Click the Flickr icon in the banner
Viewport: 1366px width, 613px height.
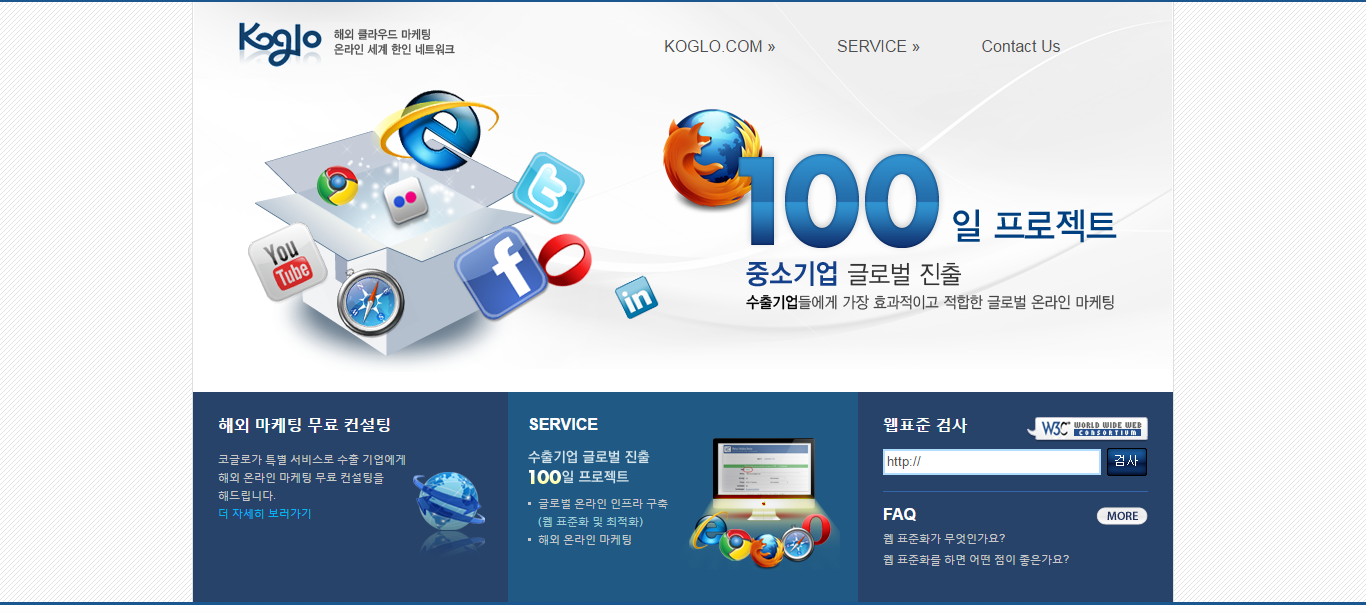point(405,200)
